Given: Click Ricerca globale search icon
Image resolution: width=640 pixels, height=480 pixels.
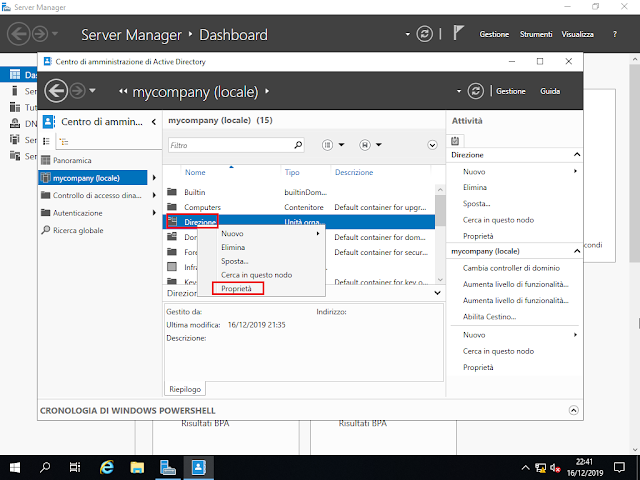Looking at the screenshot, I should point(46,230).
